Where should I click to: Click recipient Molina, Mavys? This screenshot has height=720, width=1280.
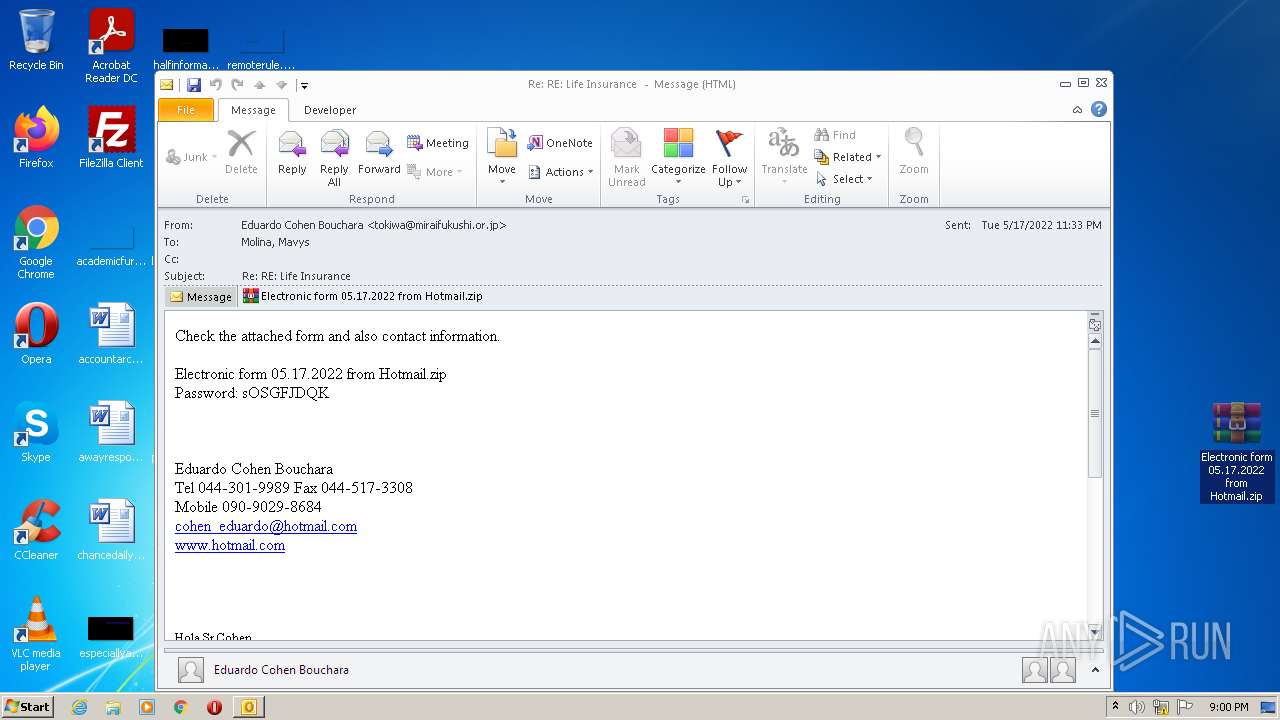(x=275, y=242)
